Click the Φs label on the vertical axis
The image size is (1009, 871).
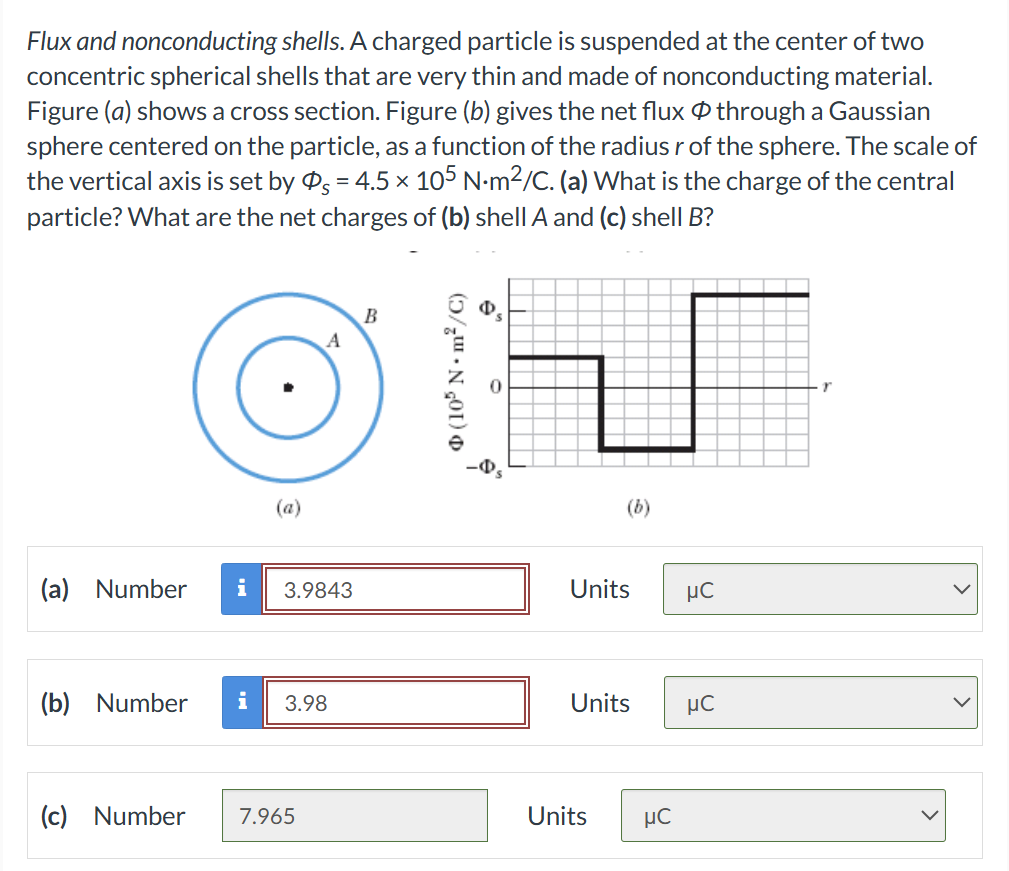coord(487,308)
